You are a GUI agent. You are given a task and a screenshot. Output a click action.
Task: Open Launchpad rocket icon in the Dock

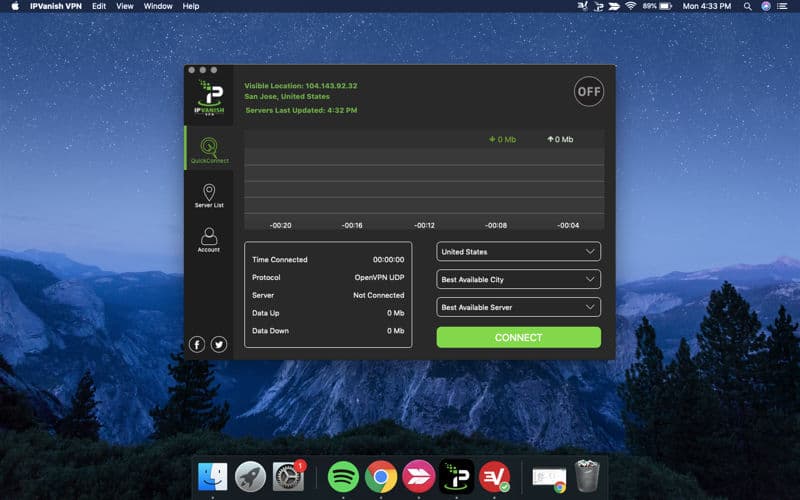[x=250, y=477]
